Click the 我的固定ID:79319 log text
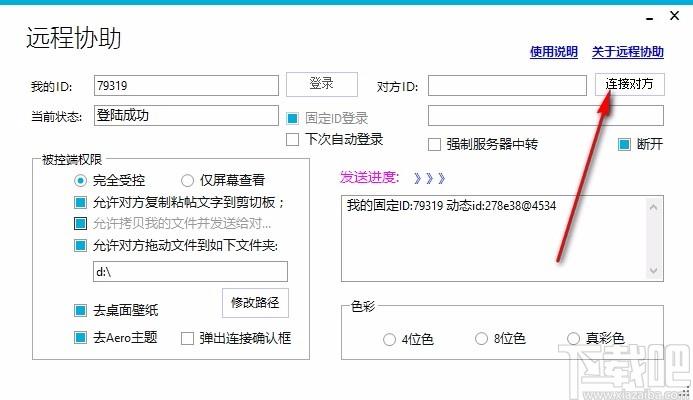The height and width of the screenshot is (400, 693). (451, 206)
